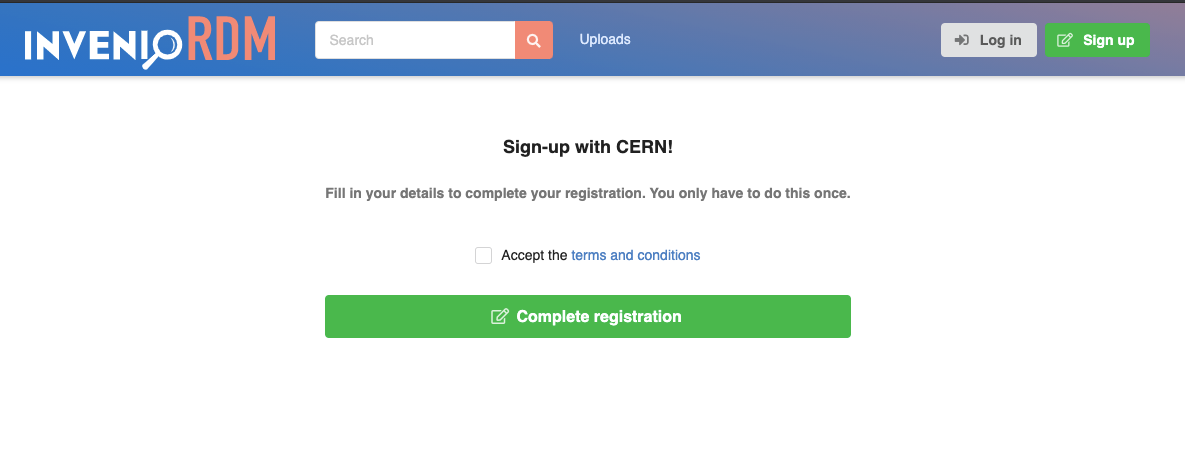The image size is (1185, 471).
Task: Focus the Search input field
Action: pos(415,40)
